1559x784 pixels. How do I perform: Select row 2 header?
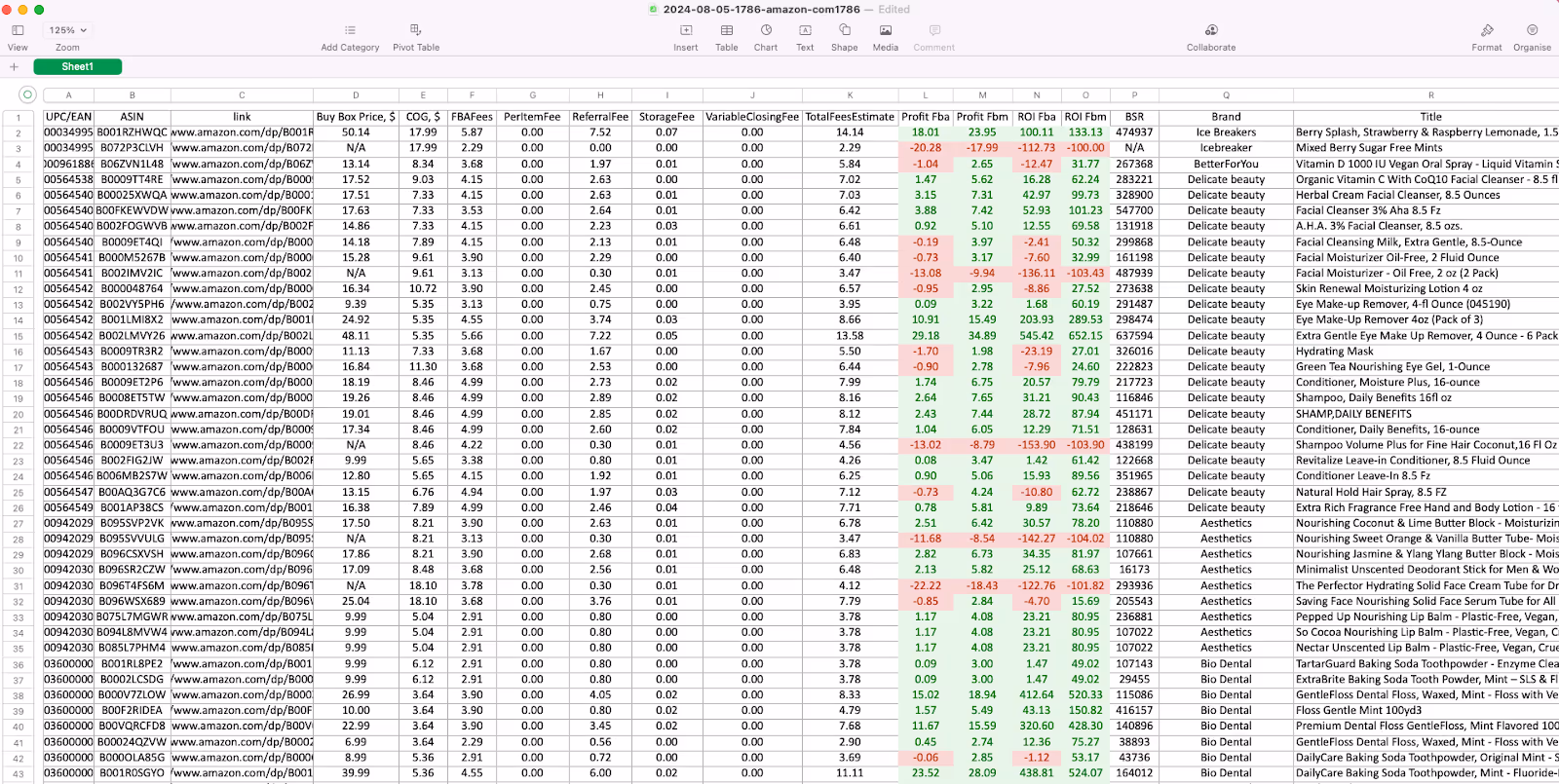pyautogui.click(x=18, y=132)
